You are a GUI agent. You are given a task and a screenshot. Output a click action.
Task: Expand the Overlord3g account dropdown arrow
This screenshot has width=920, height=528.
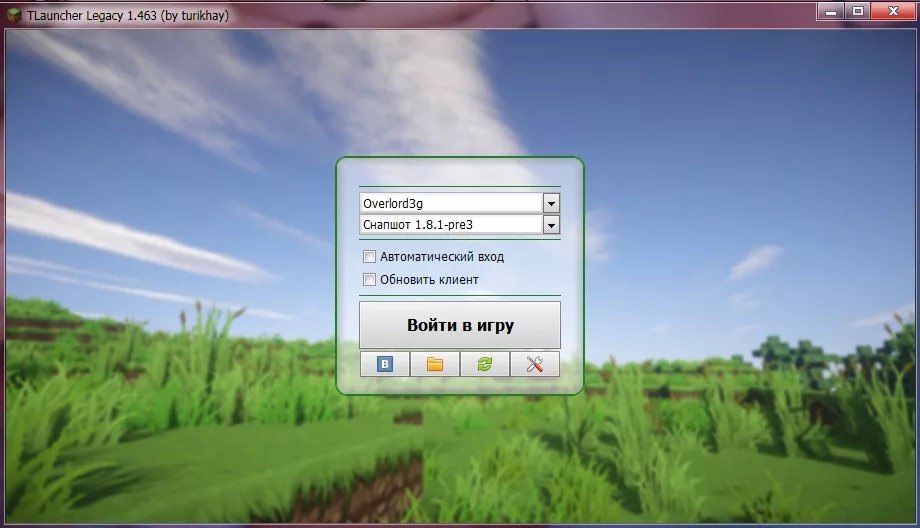tap(551, 204)
